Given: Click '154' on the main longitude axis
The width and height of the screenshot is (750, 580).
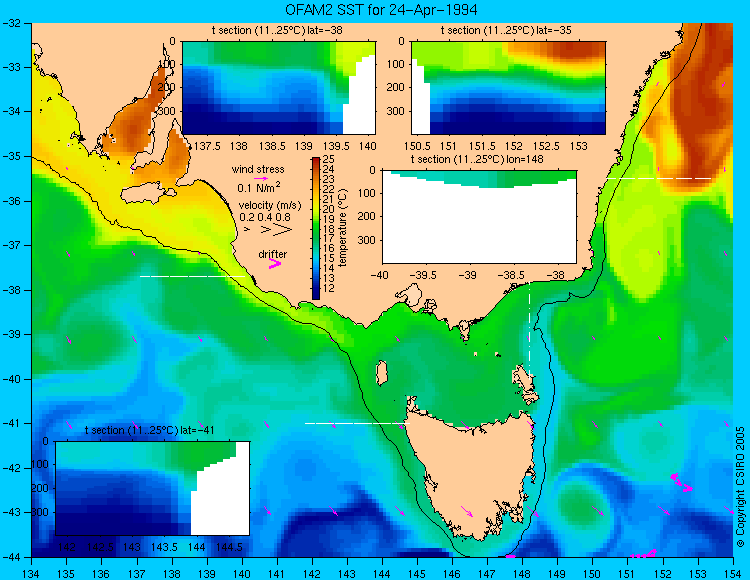Looking at the screenshot, I should pyautogui.click(x=733, y=574).
